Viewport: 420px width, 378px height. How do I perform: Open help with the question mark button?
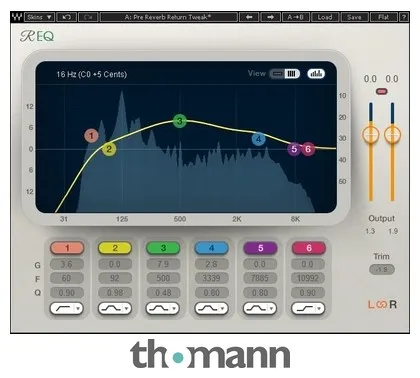pyautogui.click(x=404, y=17)
